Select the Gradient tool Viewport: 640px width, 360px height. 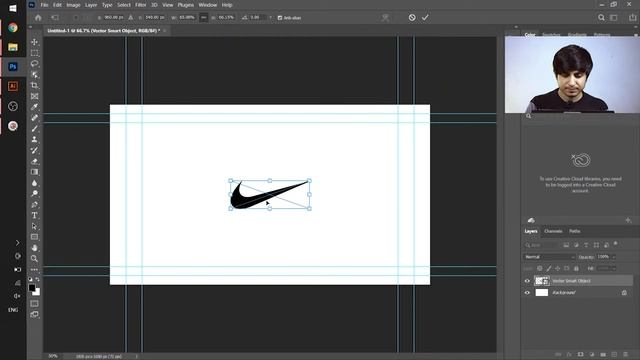click(34, 172)
